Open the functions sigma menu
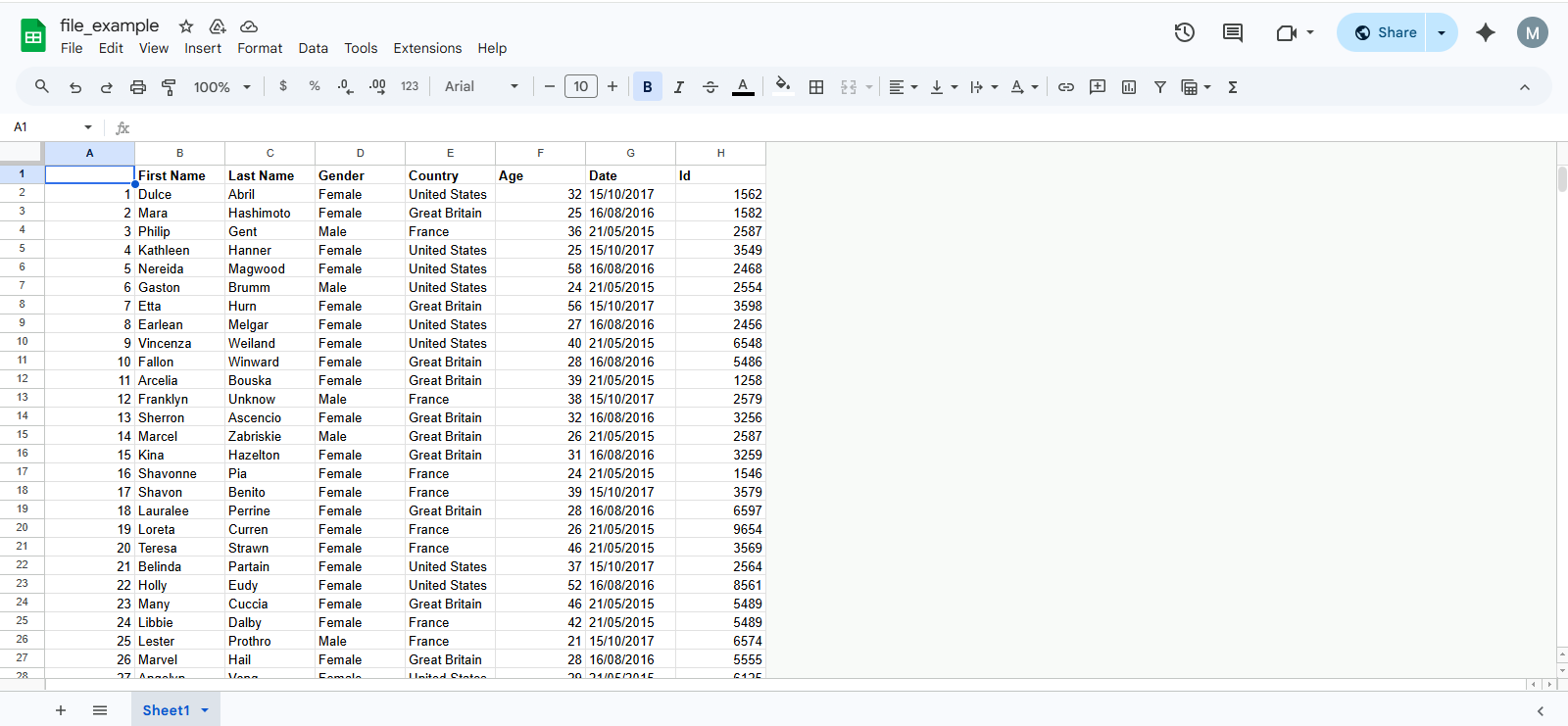The image size is (1568, 726). [1233, 87]
